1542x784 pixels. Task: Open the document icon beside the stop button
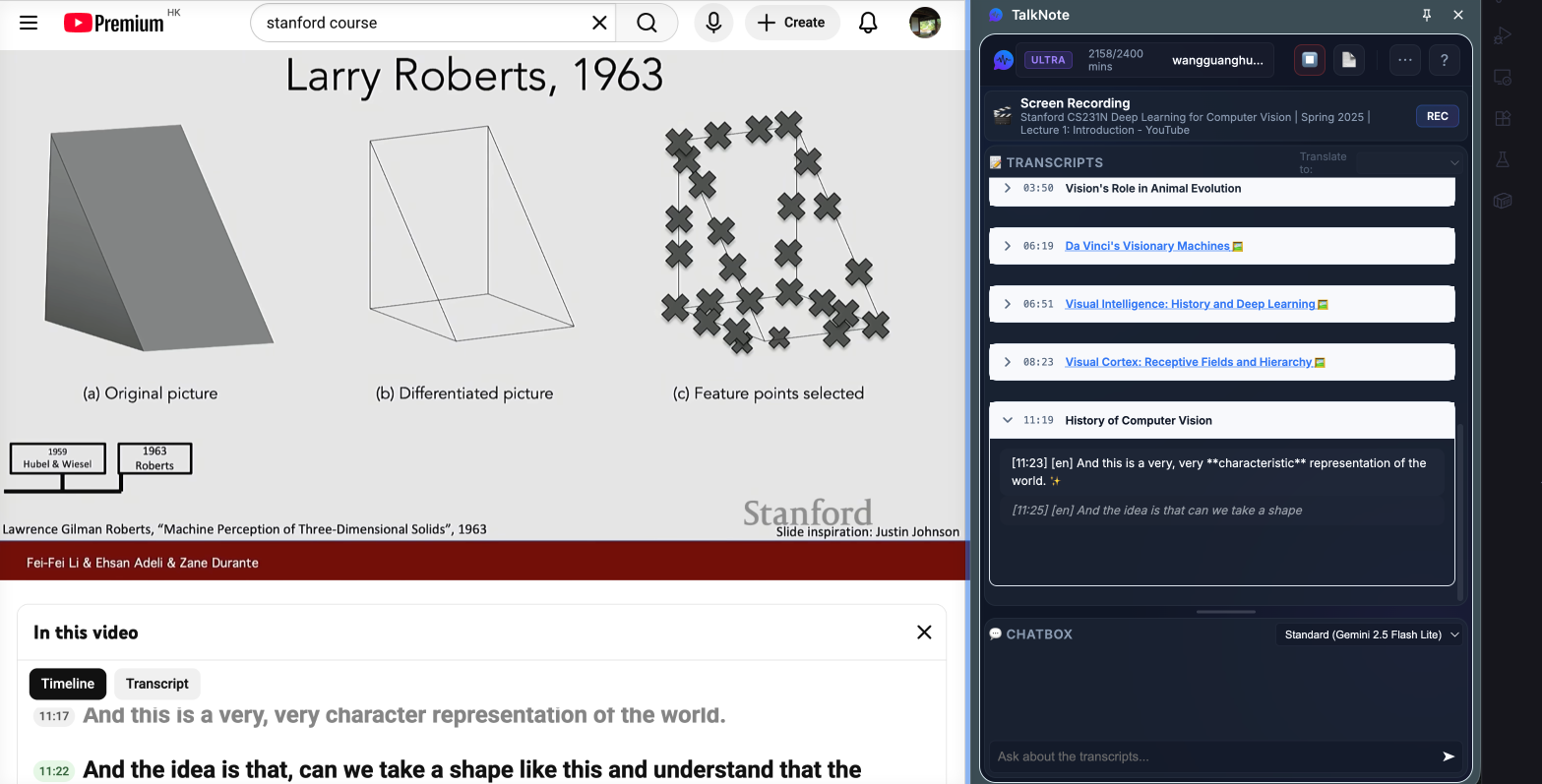coord(1348,60)
